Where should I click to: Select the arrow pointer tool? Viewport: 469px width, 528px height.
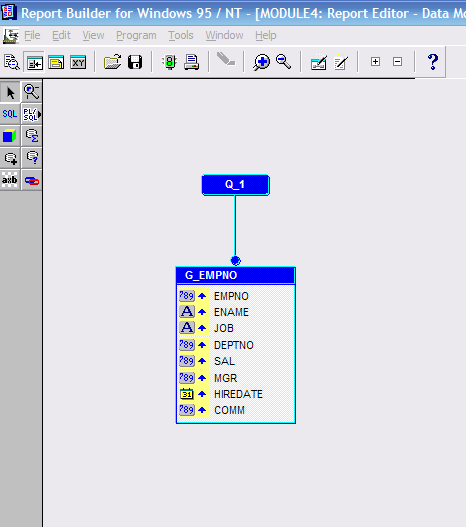(x=10, y=93)
